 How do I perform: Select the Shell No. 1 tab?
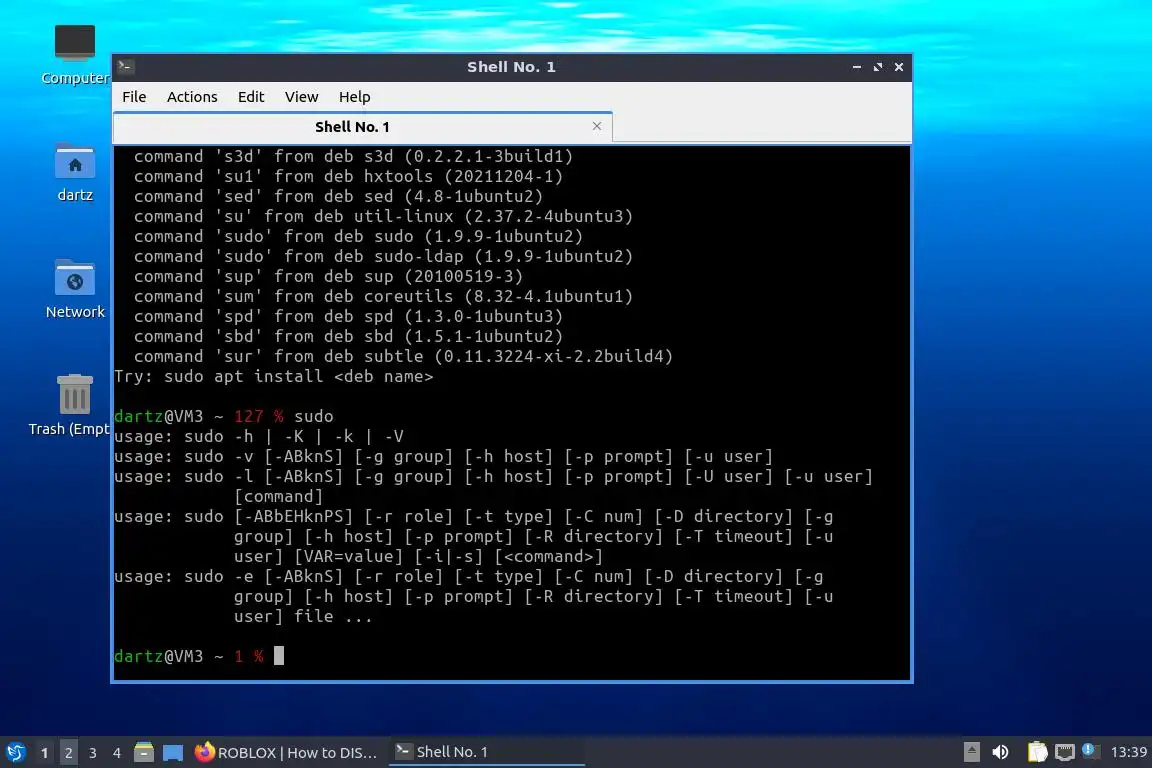(x=363, y=127)
